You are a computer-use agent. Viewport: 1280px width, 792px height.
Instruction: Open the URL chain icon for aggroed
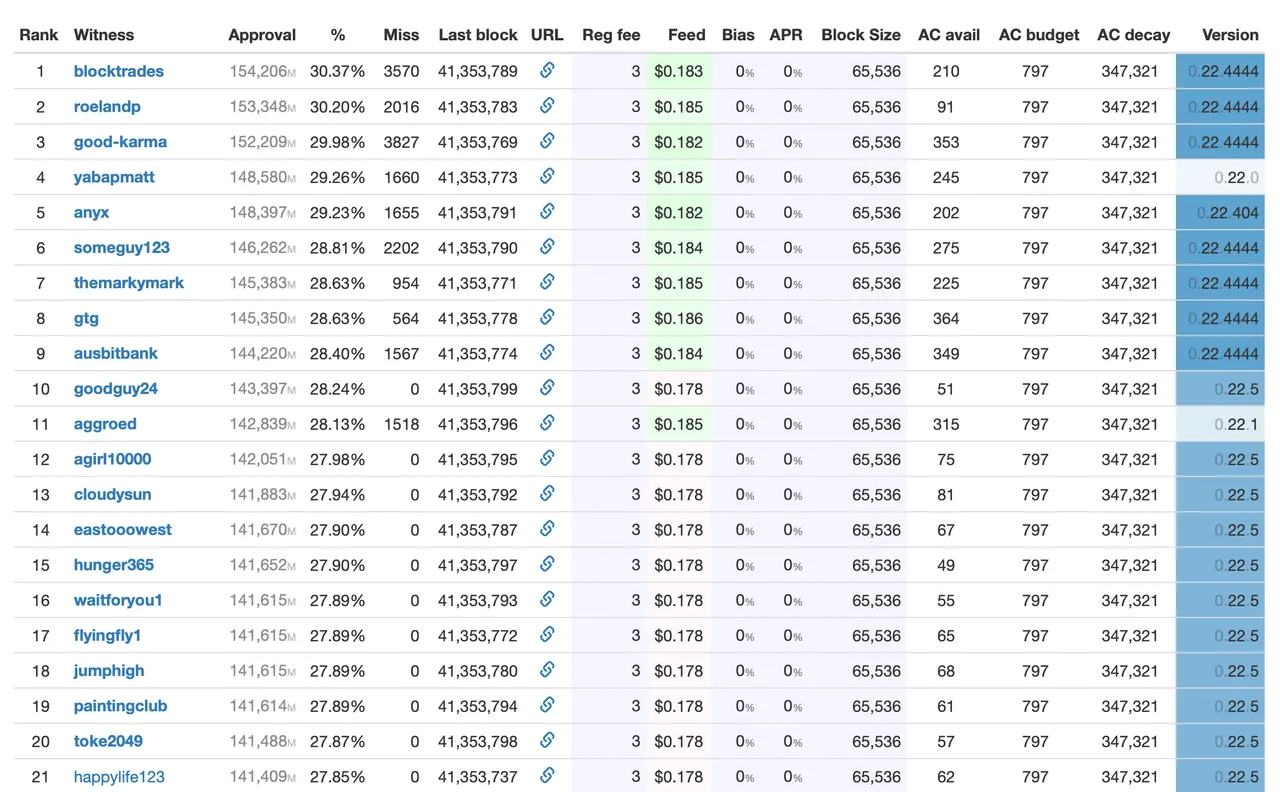[x=547, y=423]
